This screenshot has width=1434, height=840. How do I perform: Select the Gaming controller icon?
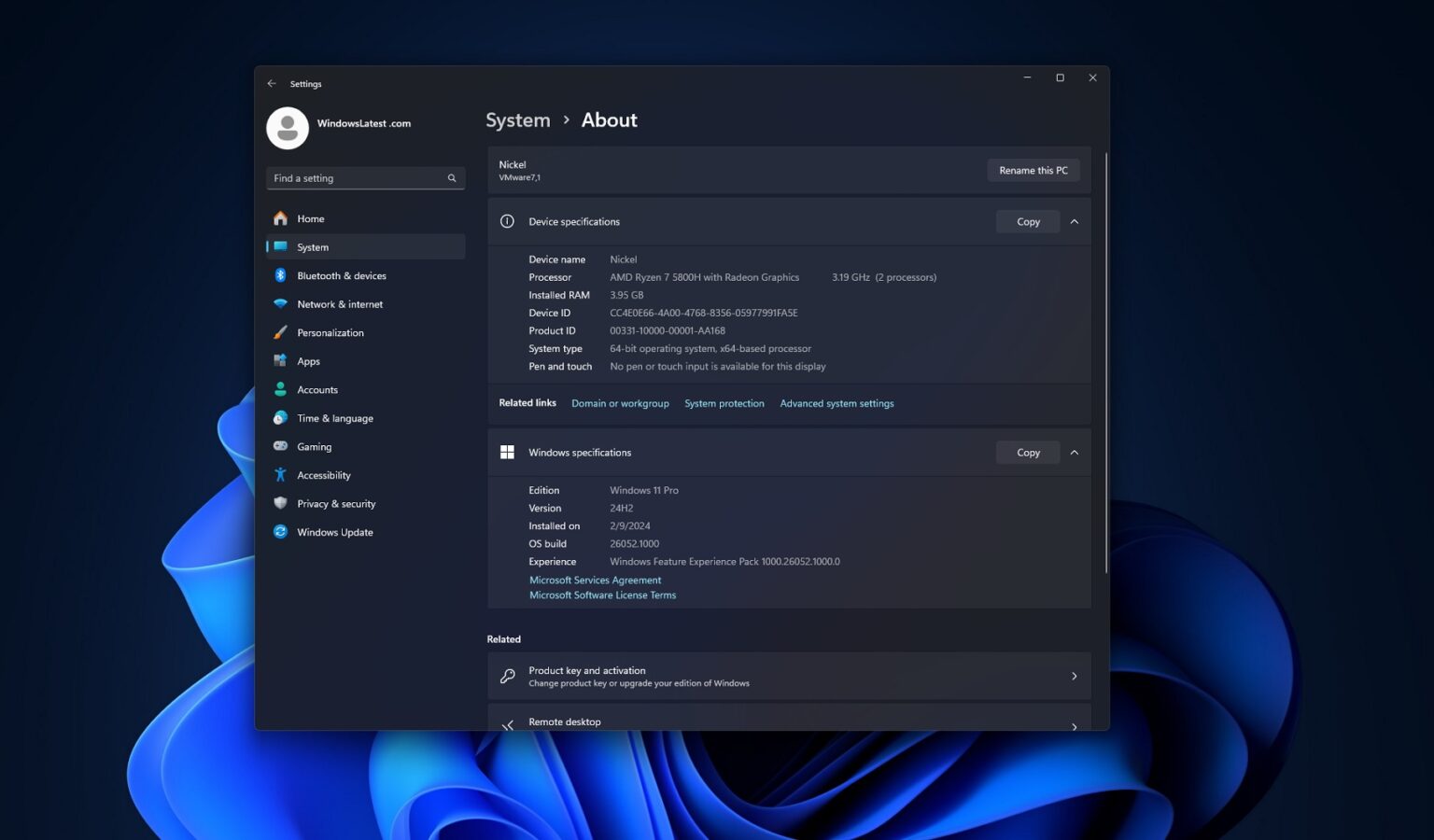tap(281, 446)
